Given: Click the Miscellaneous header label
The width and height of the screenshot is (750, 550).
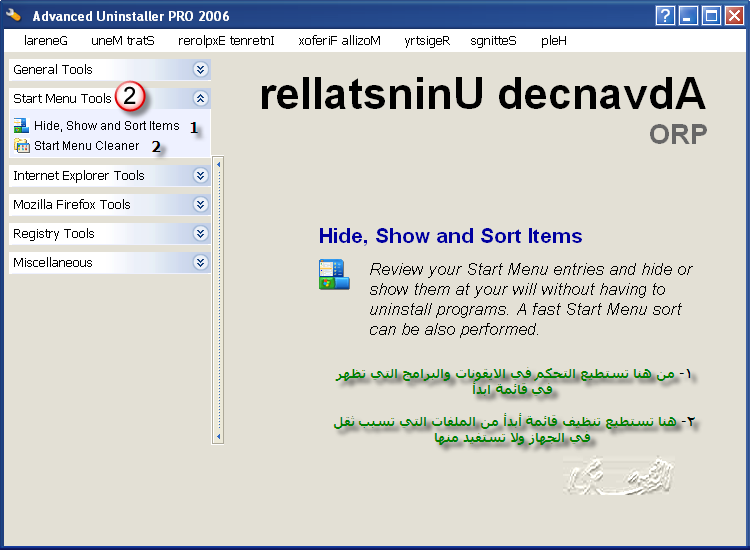Looking at the screenshot, I should pos(53,263).
